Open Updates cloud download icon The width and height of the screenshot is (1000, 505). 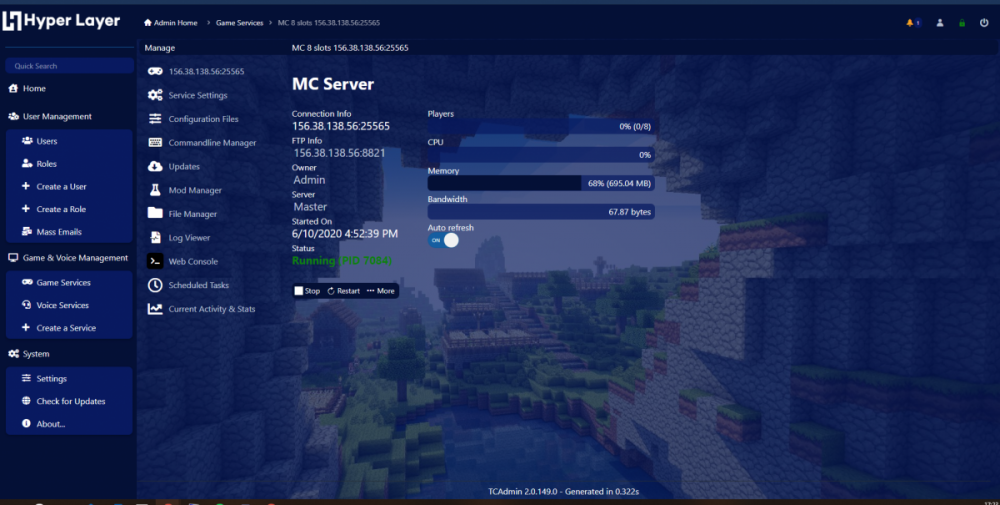pos(155,166)
